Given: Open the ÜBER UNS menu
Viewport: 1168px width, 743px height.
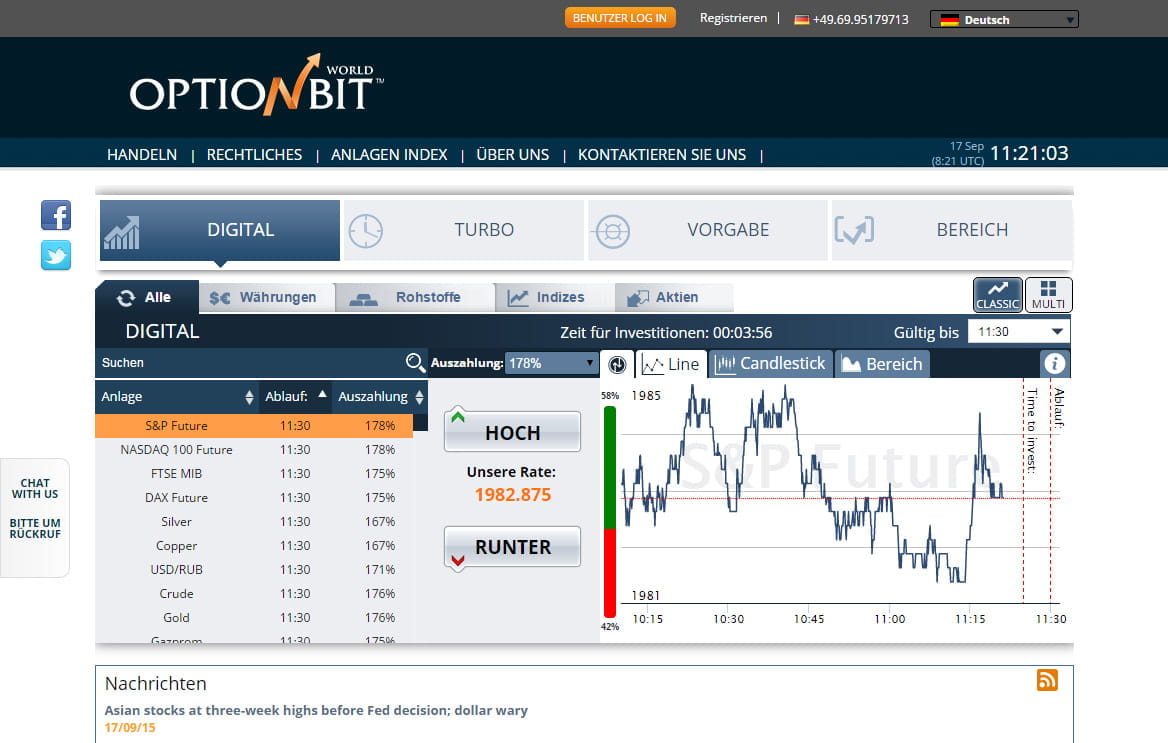Looking at the screenshot, I should [x=512, y=154].
